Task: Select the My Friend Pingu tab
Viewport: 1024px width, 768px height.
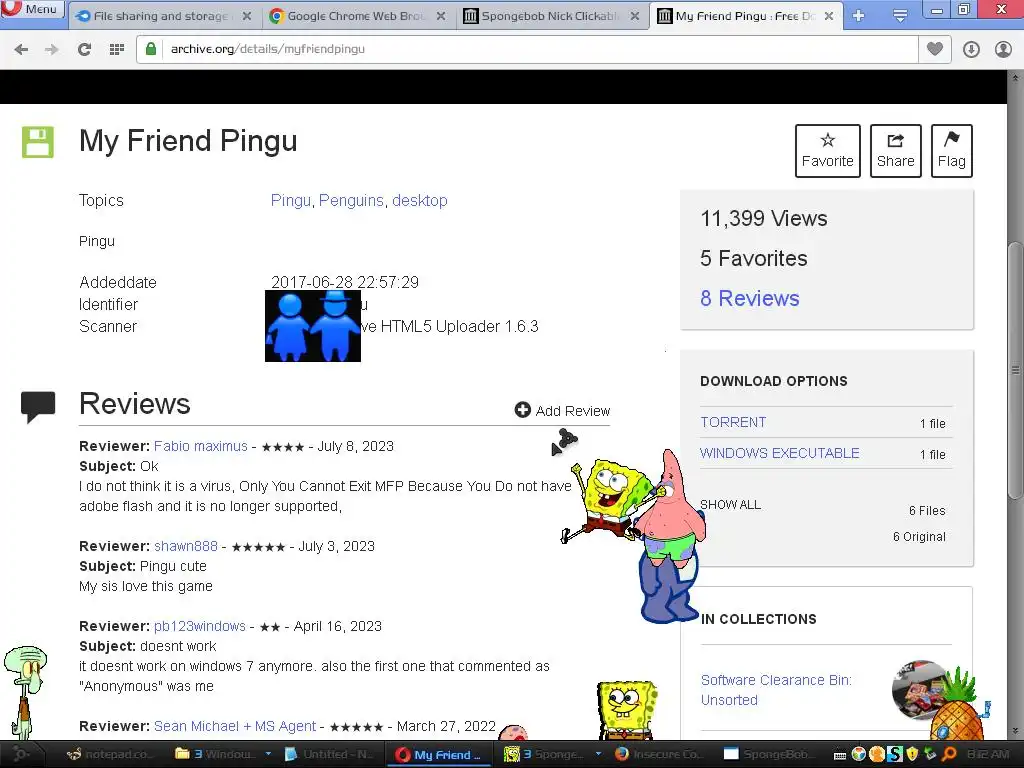Action: [x=746, y=16]
